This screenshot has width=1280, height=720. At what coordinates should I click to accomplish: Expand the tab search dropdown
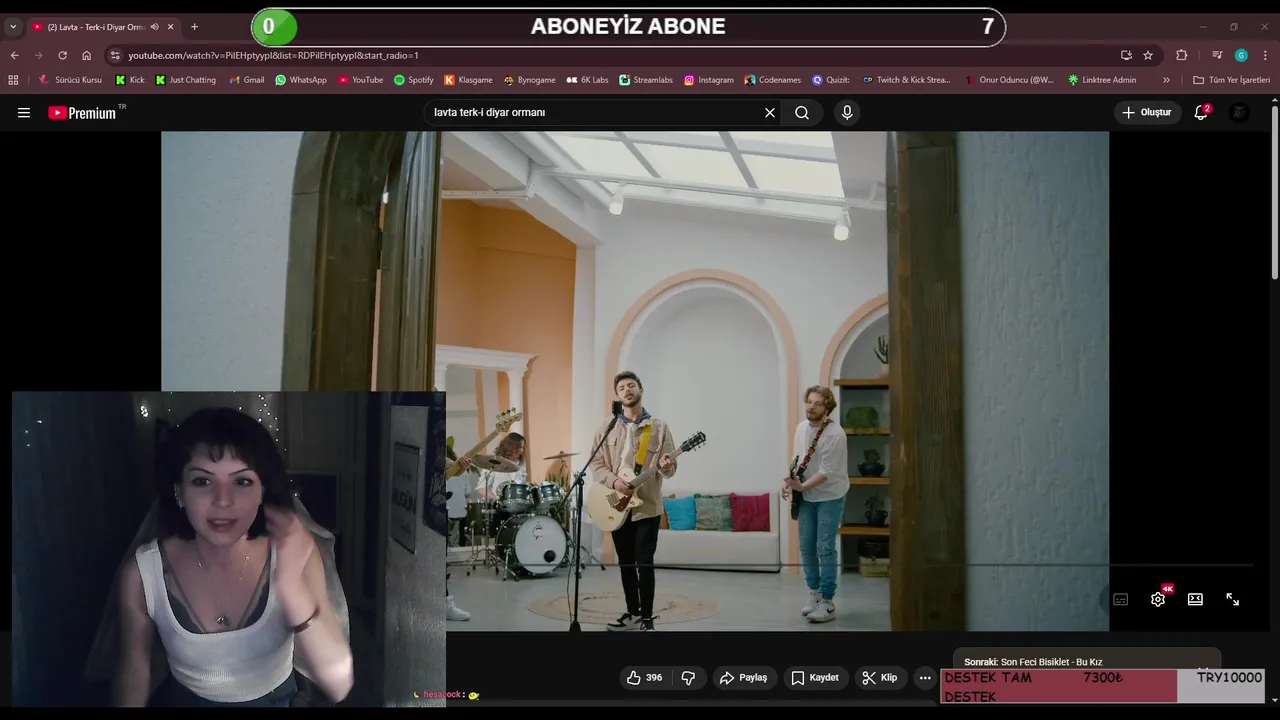[x=13, y=27]
